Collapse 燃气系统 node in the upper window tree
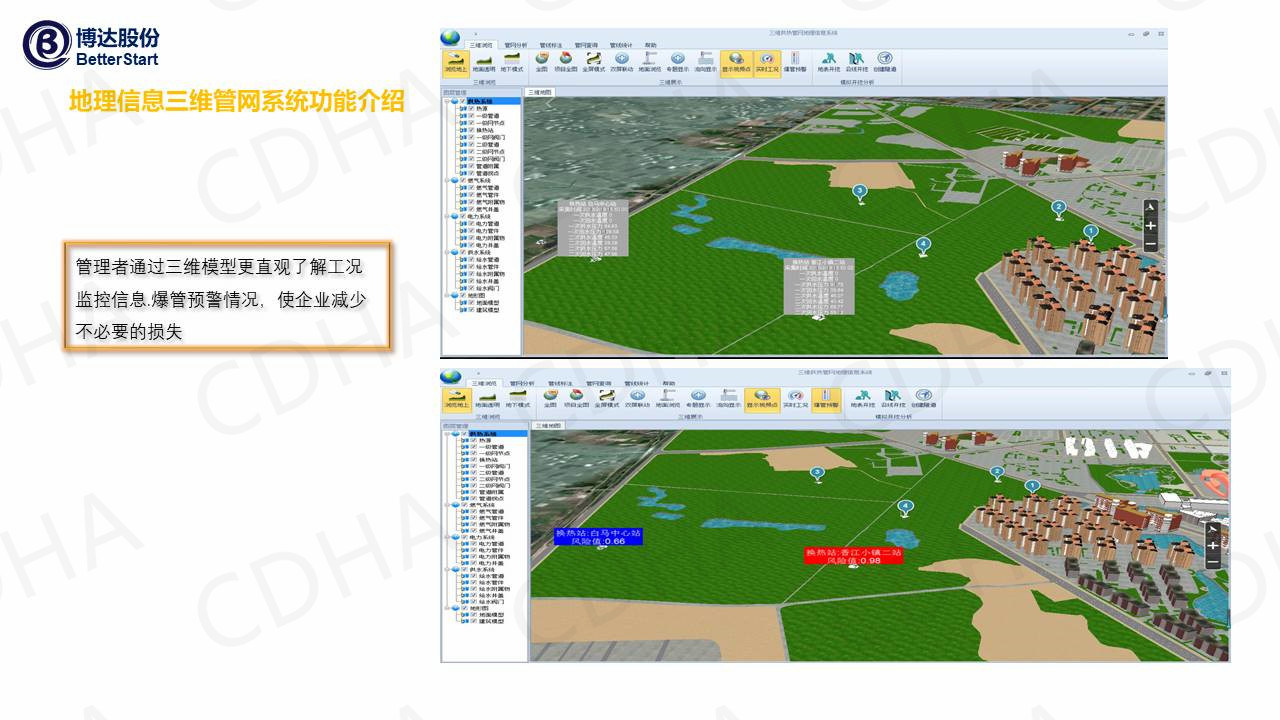 [447, 180]
